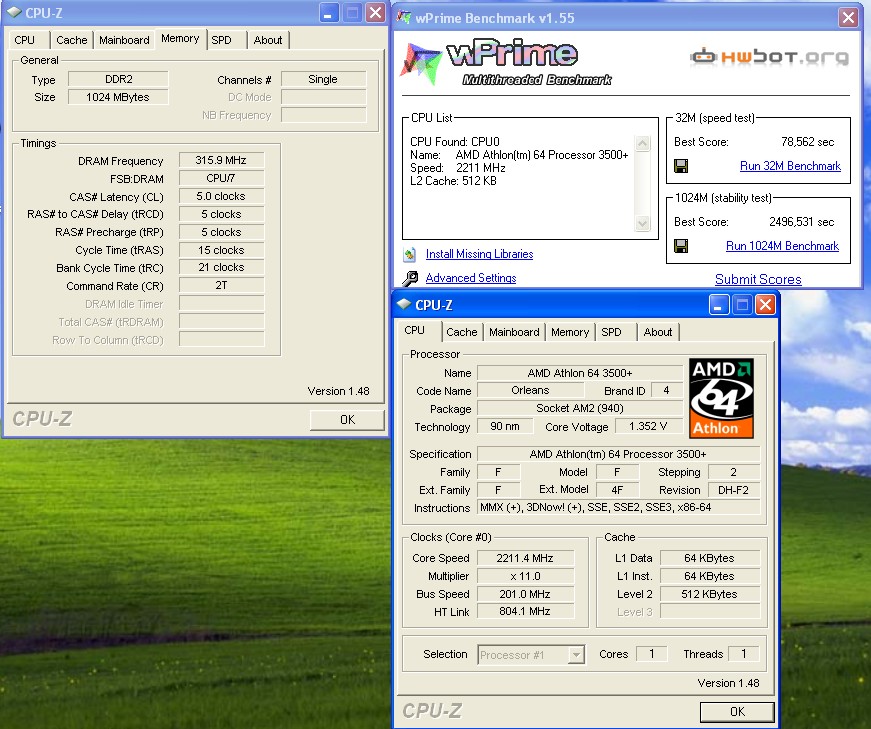The image size is (871, 729).
Task: Open Cache tab in lower CPU-Z window
Action: (x=462, y=332)
